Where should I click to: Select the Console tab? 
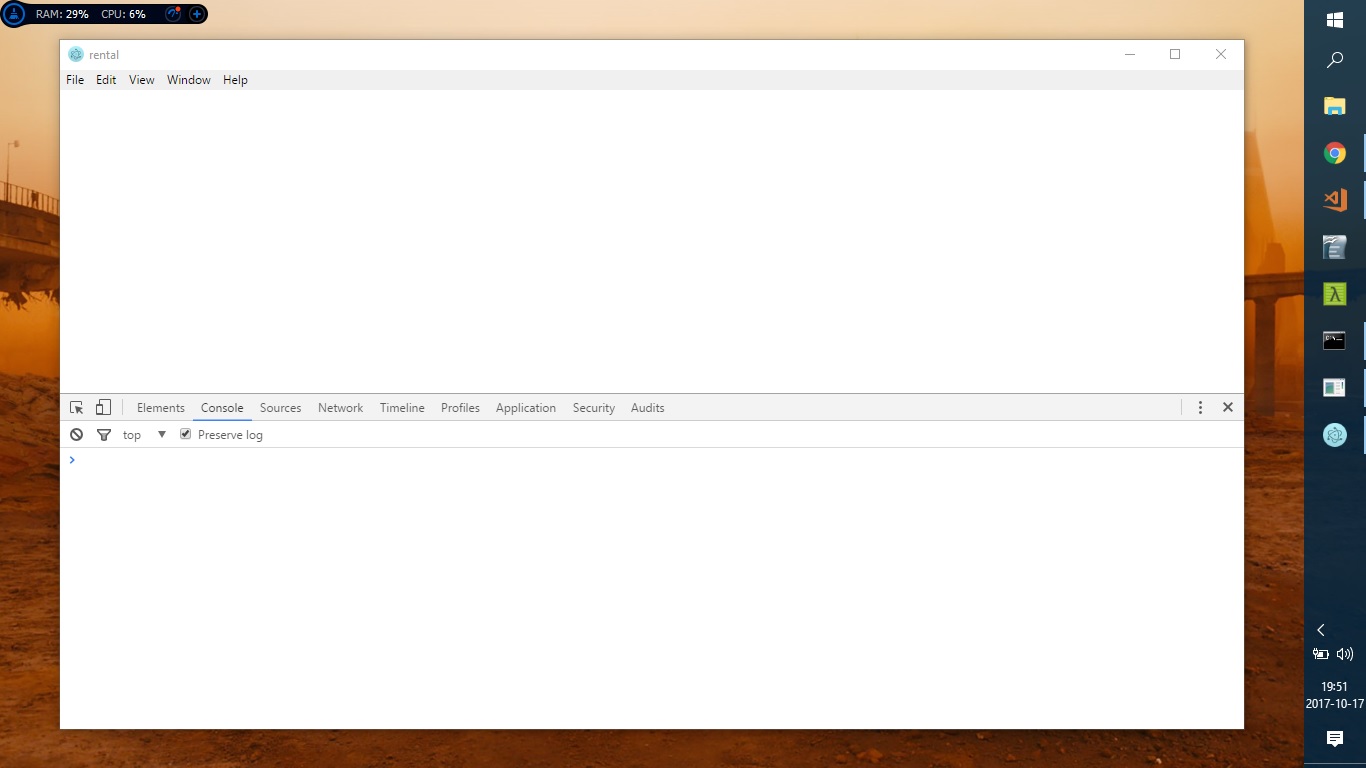click(222, 408)
